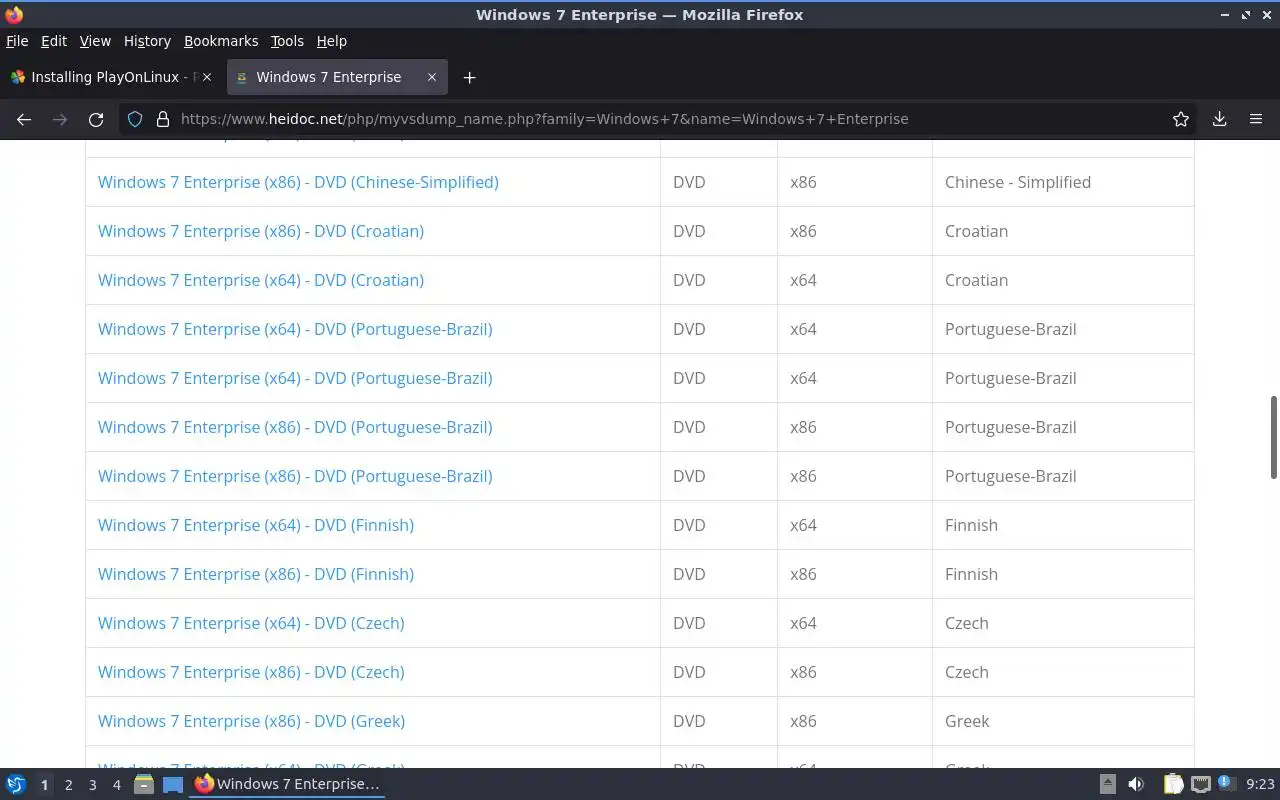The width and height of the screenshot is (1280, 800).
Task: Open the removable media tray icon
Action: [x=1107, y=784]
